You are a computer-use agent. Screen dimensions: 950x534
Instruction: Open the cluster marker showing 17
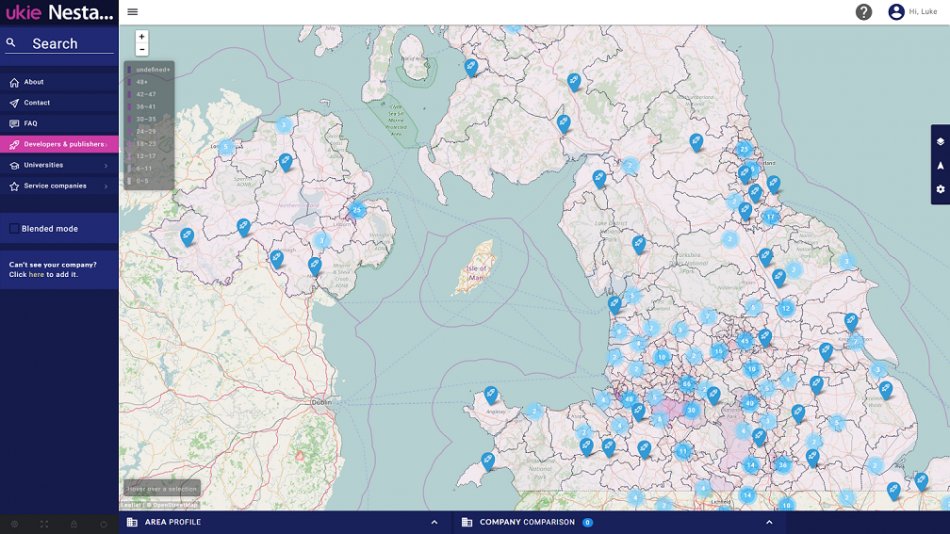[x=770, y=216]
